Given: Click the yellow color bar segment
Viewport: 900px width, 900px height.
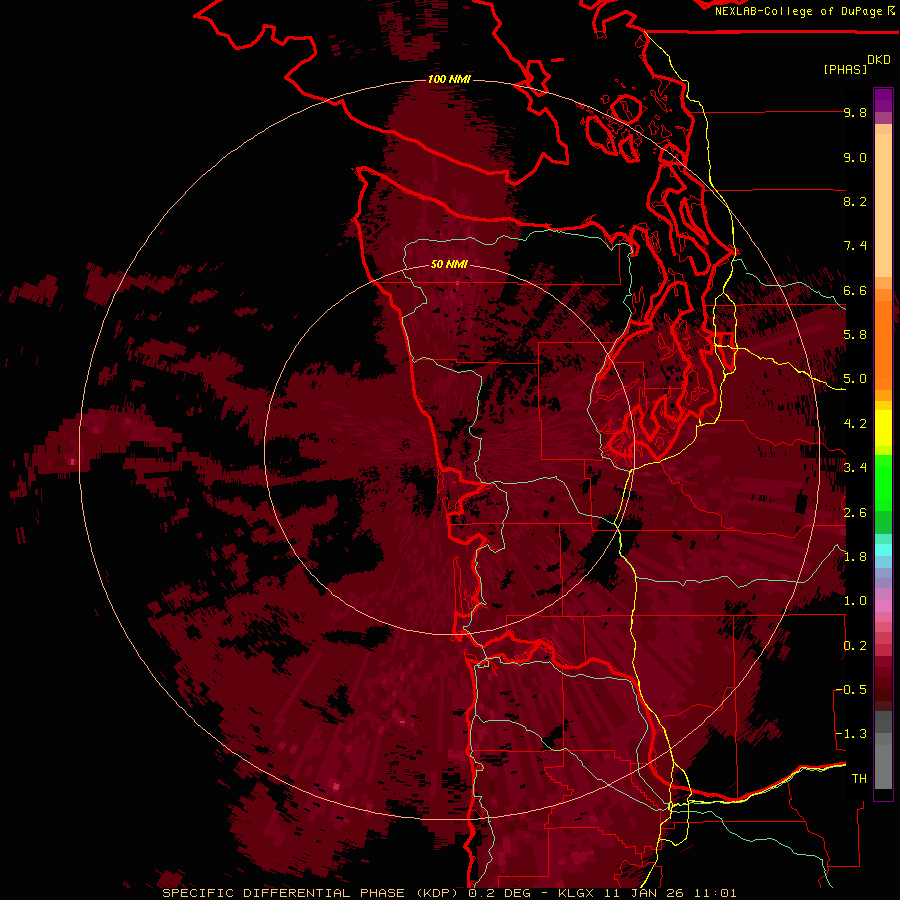Looking at the screenshot, I should (883, 428).
